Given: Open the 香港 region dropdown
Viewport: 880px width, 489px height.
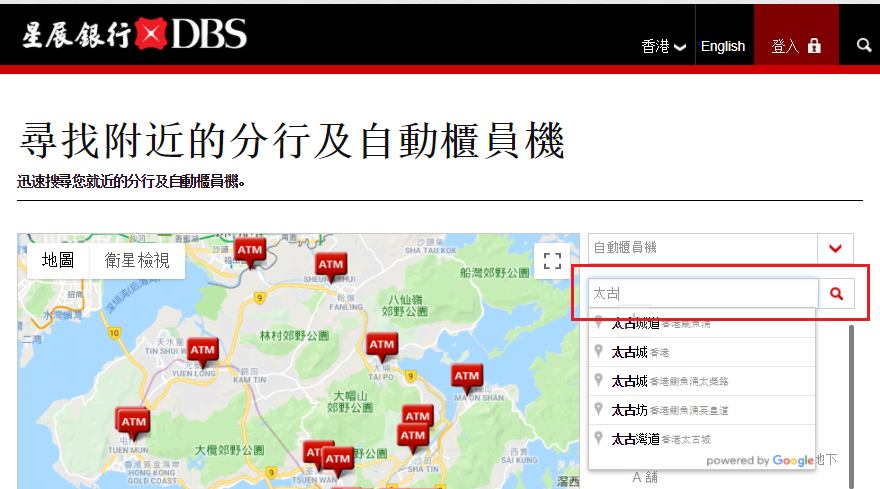Looking at the screenshot, I should pyautogui.click(x=663, y=46).
